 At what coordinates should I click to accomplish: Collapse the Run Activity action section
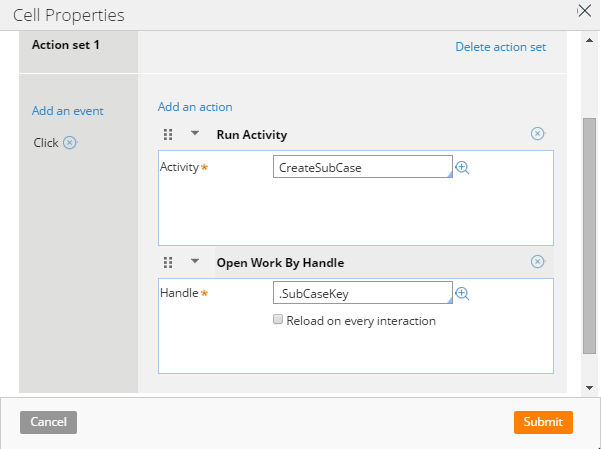[195, 133]
